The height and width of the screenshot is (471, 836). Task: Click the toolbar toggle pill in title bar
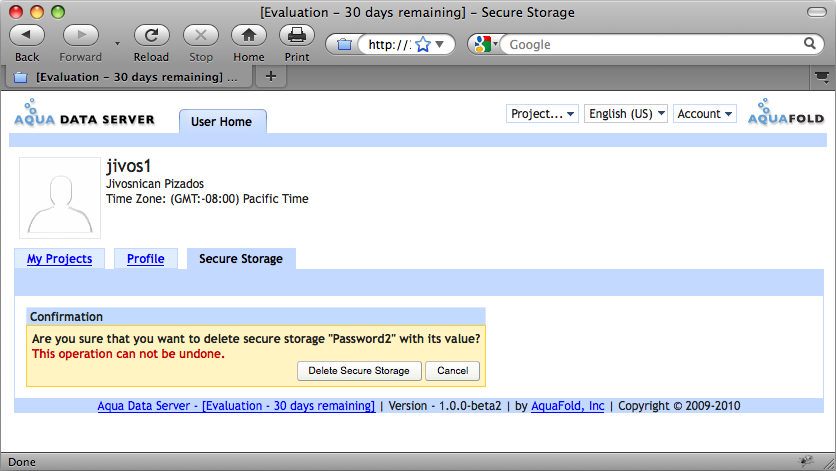(817, 12)
